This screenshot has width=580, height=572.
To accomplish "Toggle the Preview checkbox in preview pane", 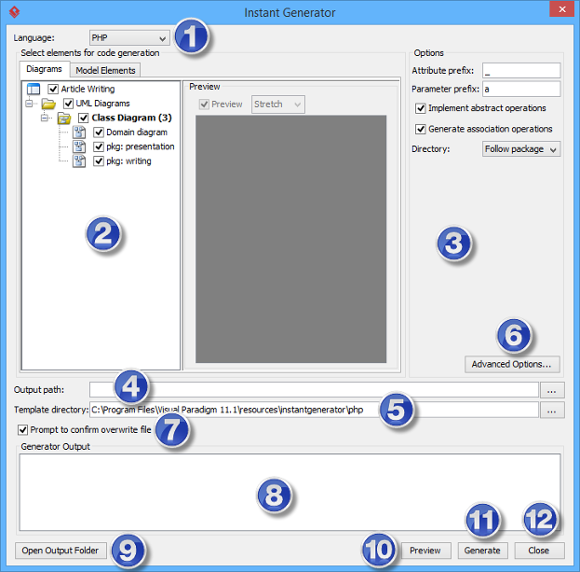I will [x=204, y=104].
